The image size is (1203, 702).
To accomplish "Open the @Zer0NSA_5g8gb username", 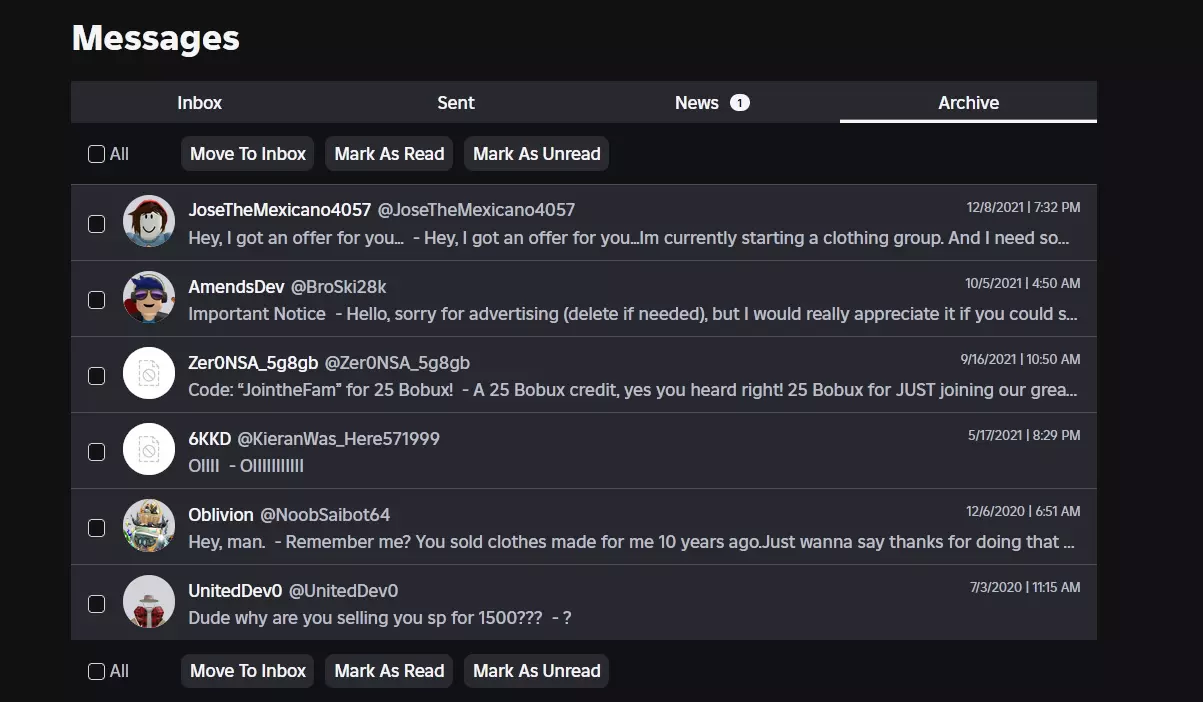I will point(397,363).
